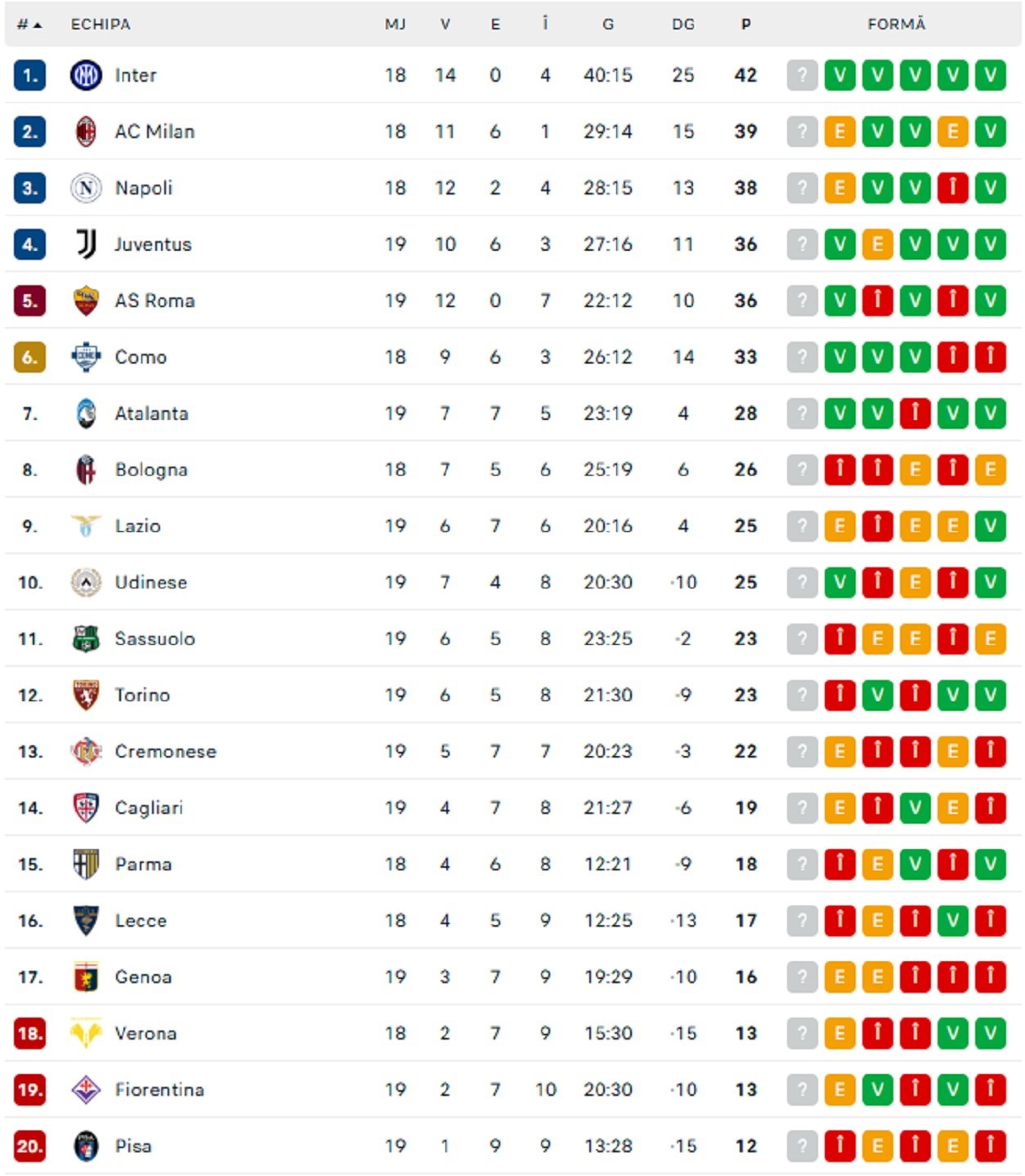Click the AS Roma club logo
This screenshot has height=1176, width=1025.
point(86,300)
